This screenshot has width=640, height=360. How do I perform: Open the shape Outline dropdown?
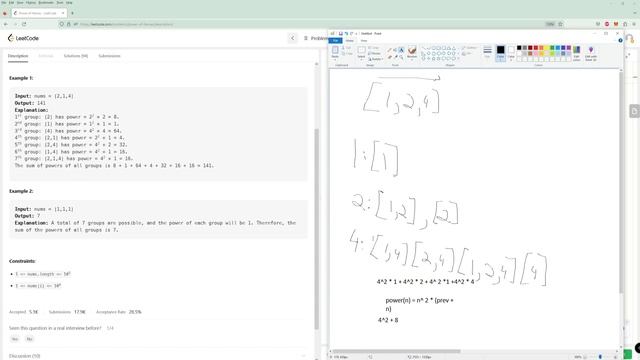(469, 48)
